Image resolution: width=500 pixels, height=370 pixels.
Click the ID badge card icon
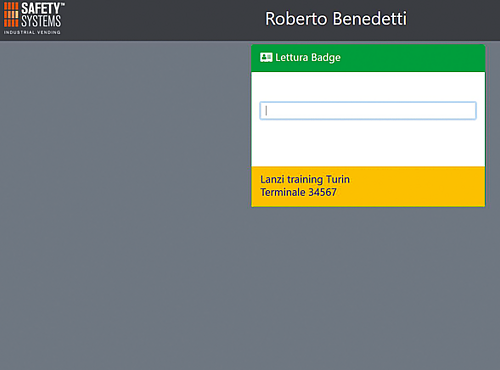tap(266, 57)
